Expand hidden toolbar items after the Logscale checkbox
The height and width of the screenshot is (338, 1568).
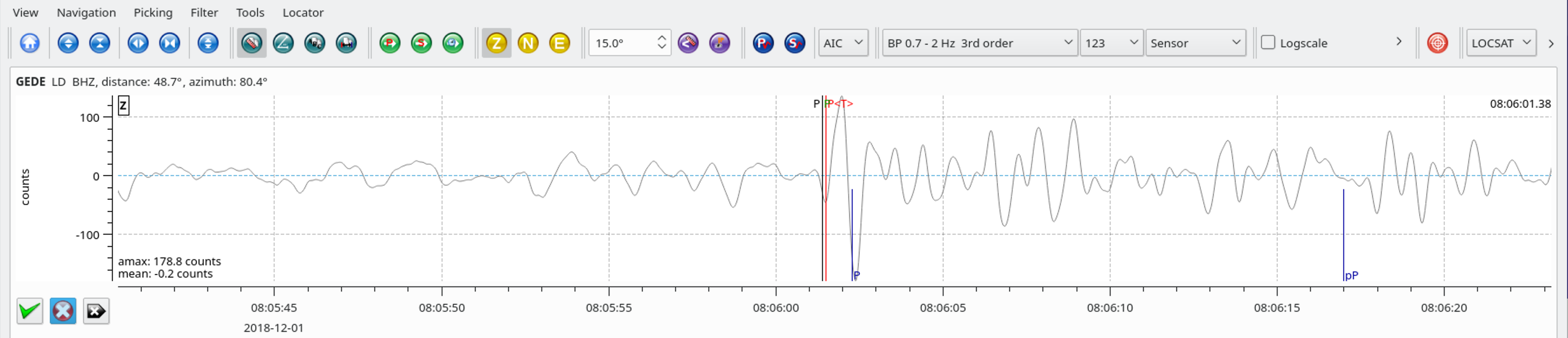point(1399,42)
